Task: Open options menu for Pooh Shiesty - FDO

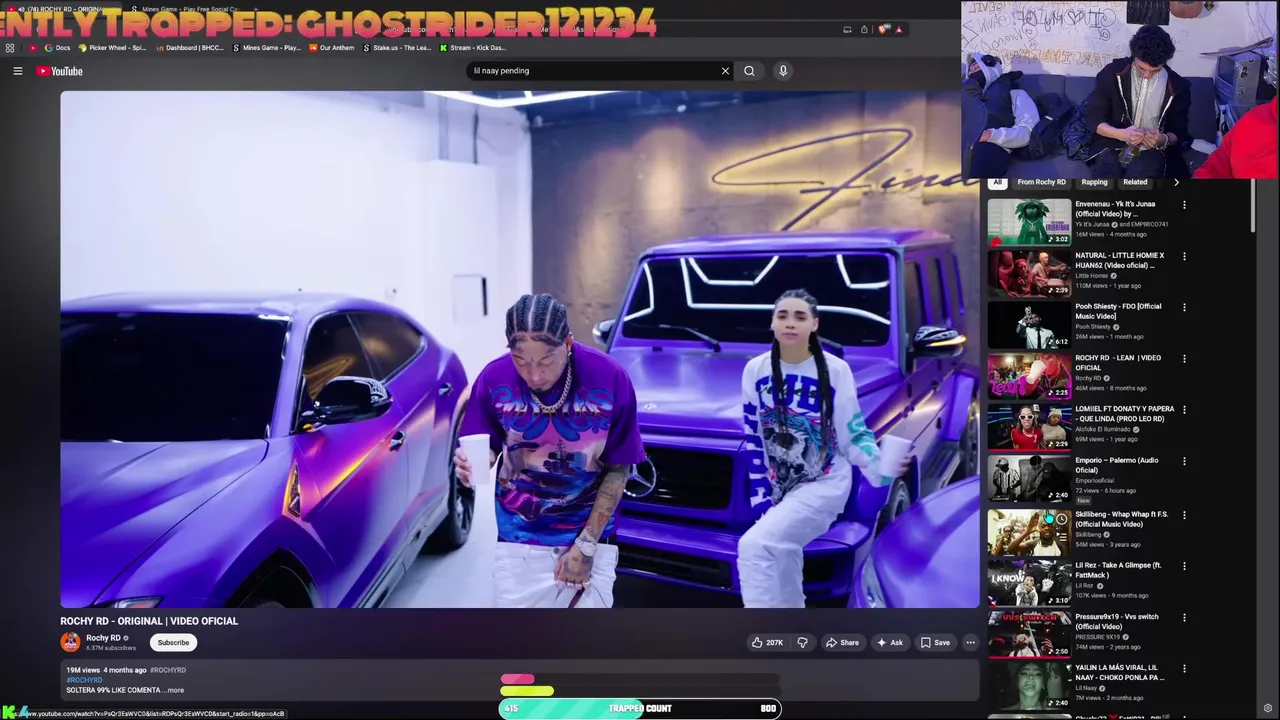Action: tap(1184, 307)
